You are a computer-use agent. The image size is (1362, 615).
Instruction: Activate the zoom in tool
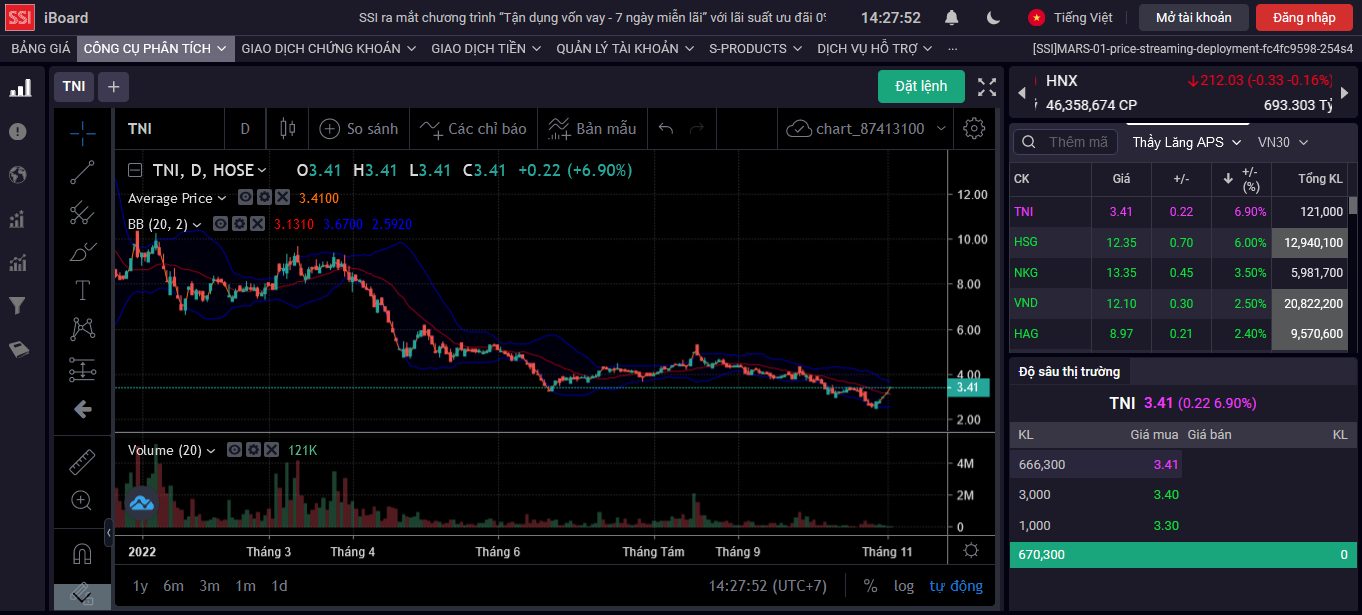click(x=83, y=501)
